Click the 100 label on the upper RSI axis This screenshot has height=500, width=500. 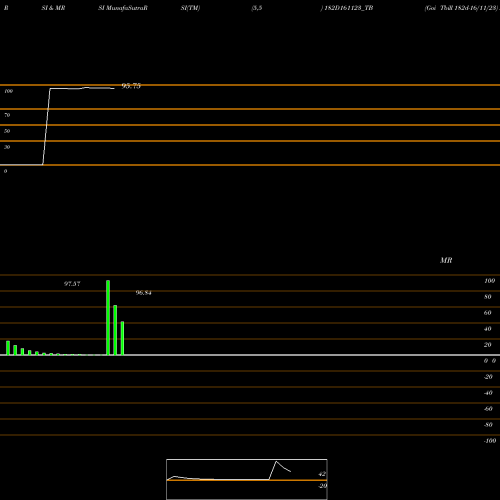[8, 91]
